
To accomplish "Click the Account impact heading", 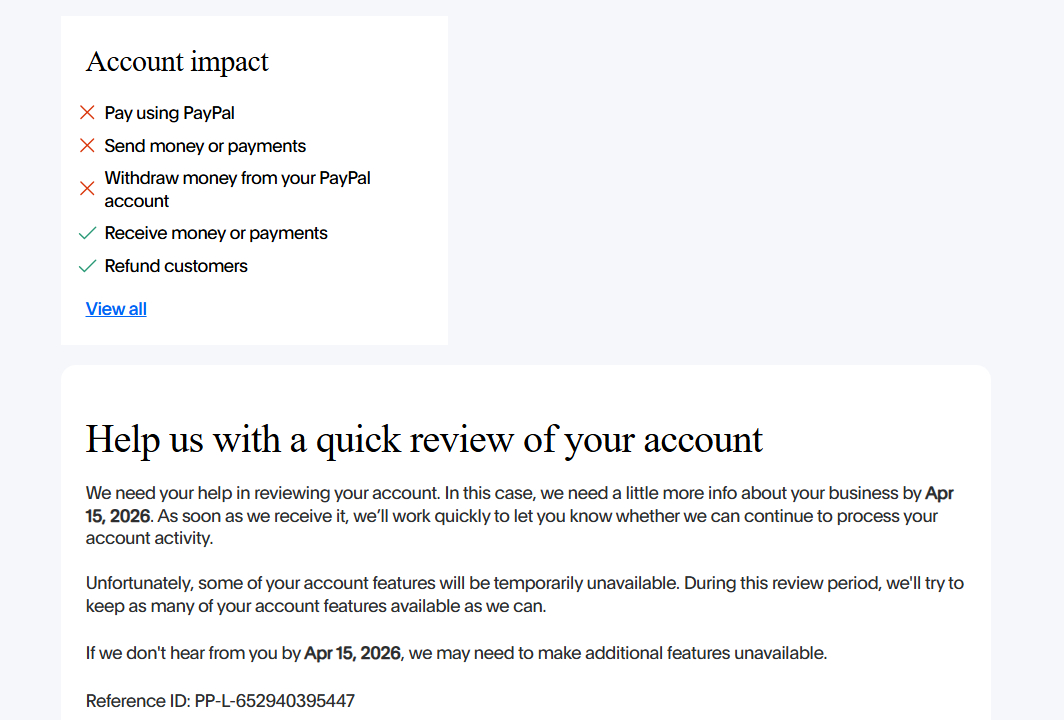I will click(x=177, y=62).
